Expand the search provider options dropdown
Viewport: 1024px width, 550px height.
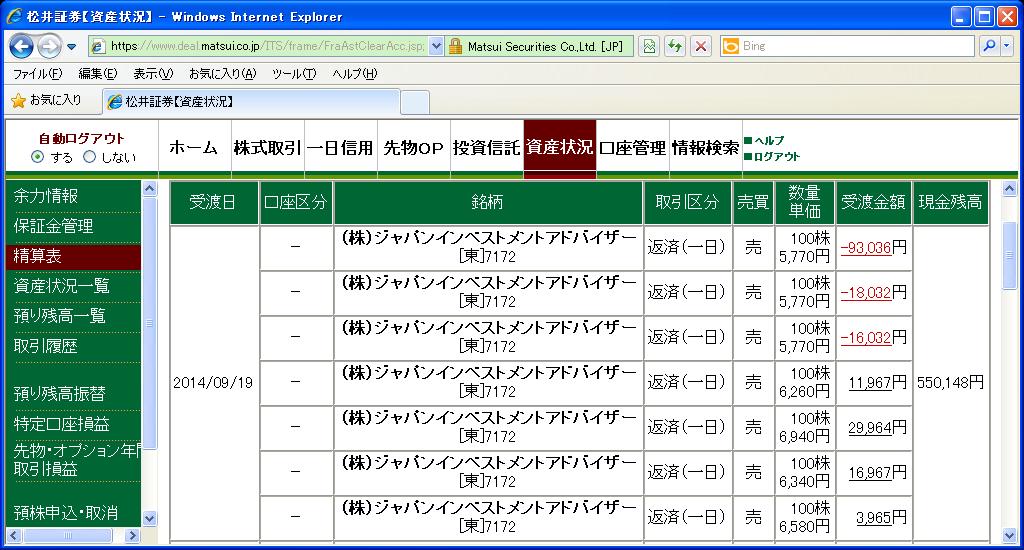click(1007, 46)
